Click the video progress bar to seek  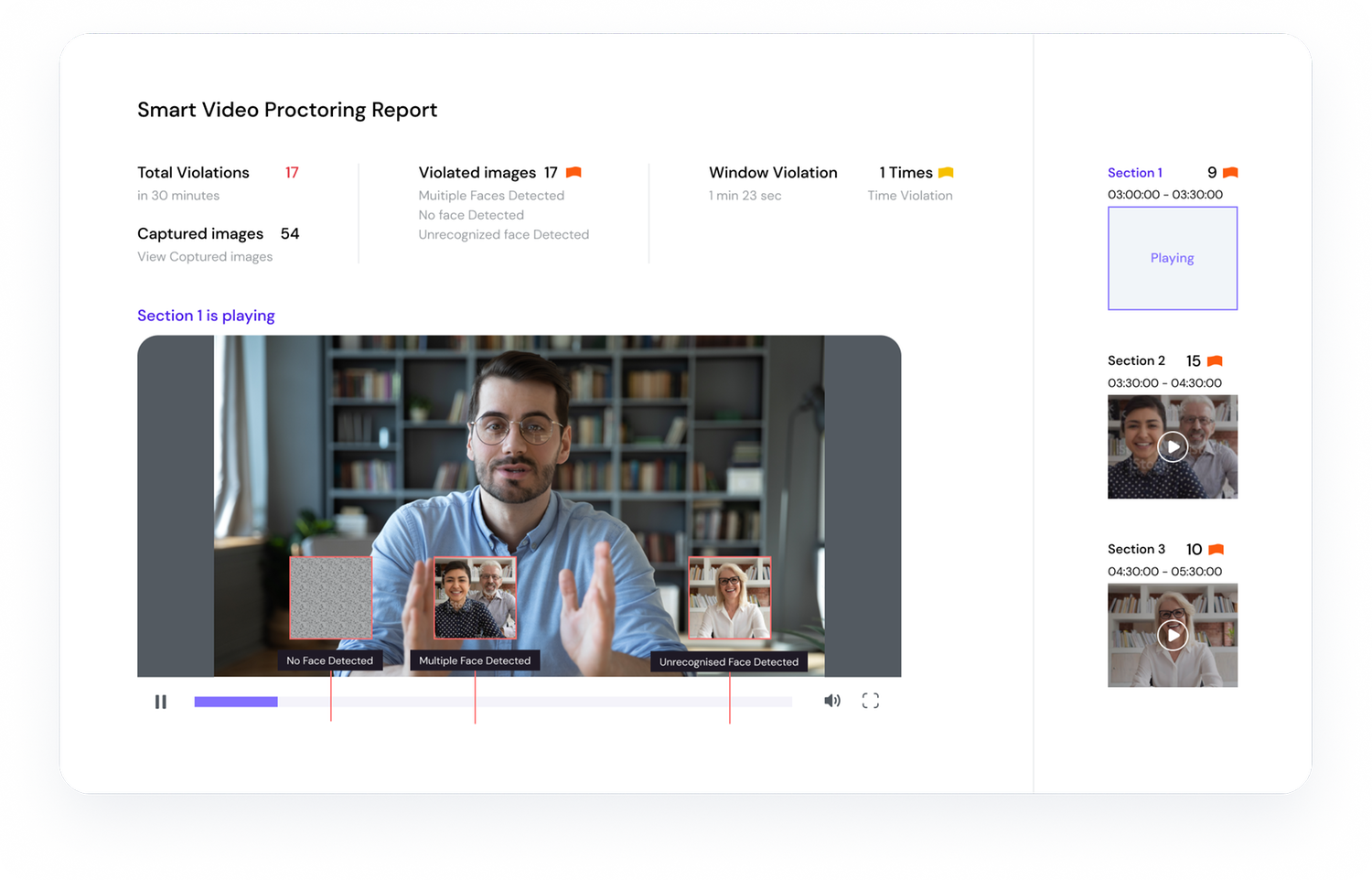click(x=549, y=702)
